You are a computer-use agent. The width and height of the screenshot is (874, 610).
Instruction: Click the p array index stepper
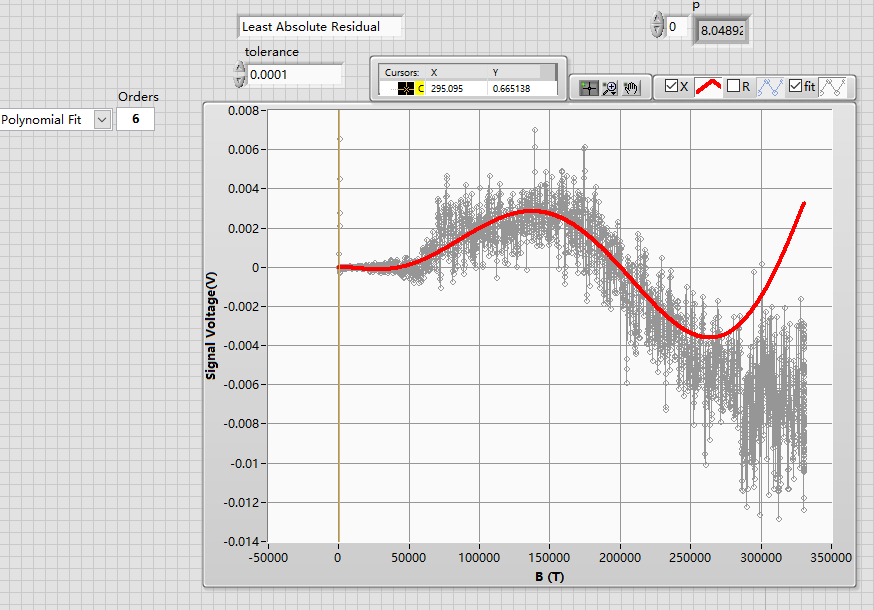point(657,26)
